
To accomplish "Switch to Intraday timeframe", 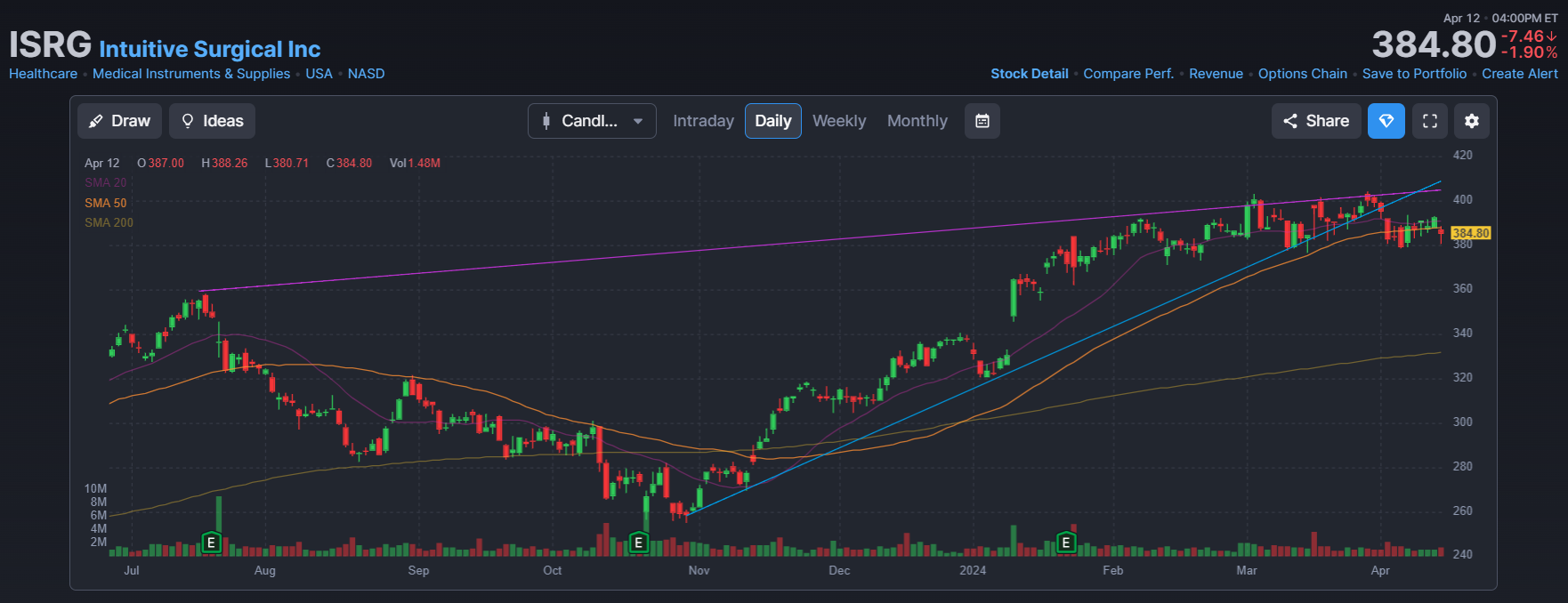I will [x=703, y=121].
